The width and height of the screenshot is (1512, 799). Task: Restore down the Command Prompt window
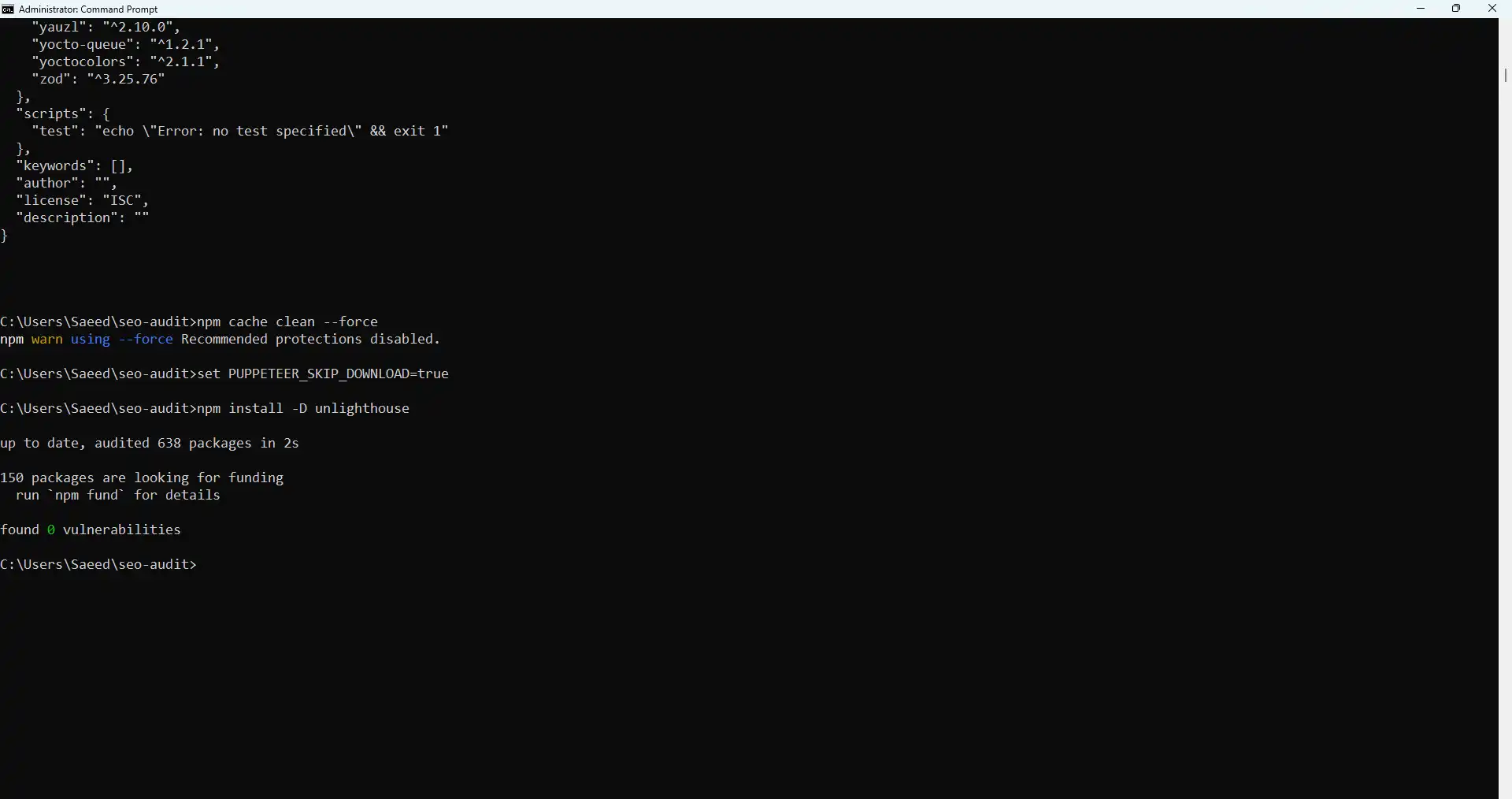[1456, 9]
